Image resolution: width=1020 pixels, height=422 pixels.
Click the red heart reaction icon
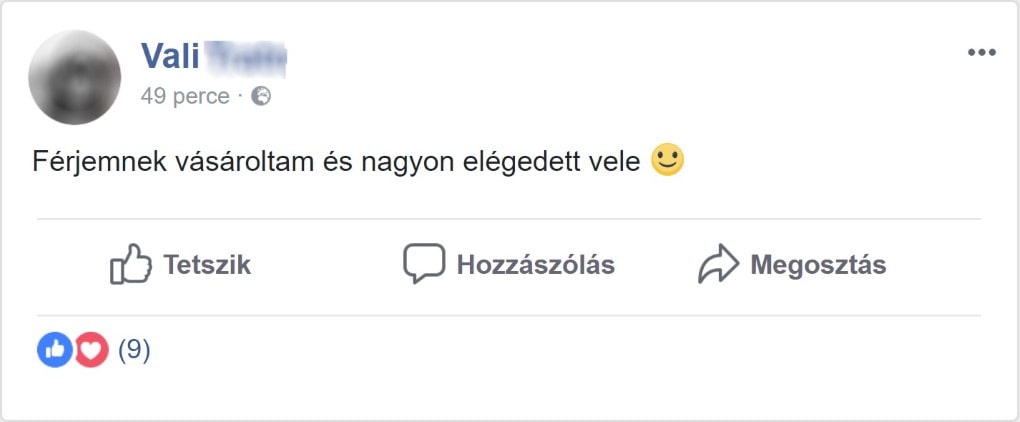click(91, 349)
